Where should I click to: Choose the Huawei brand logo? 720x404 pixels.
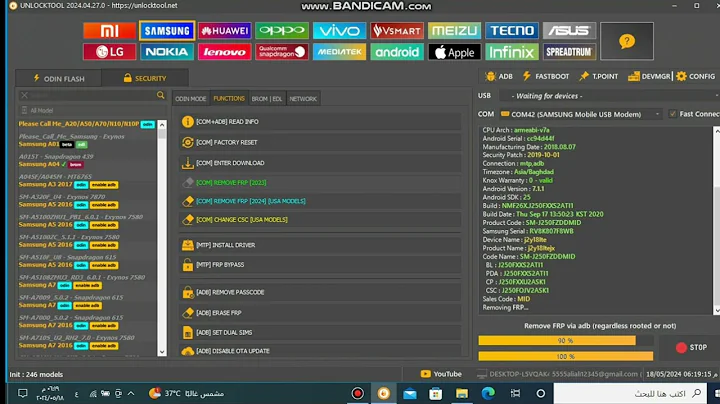pos(225,31)
